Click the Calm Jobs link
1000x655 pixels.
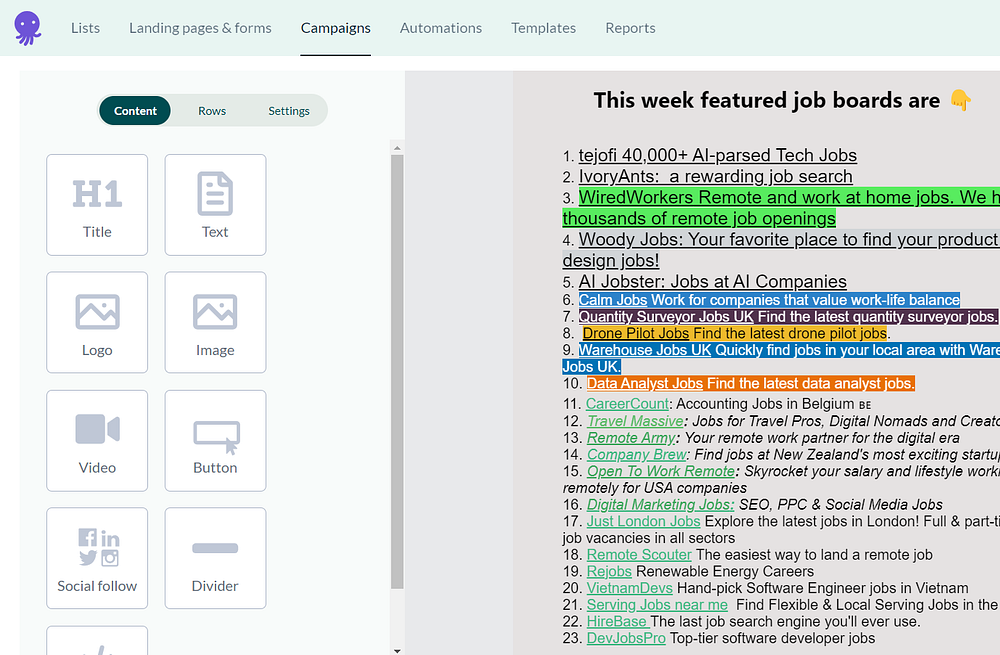[x=613, y=300]
